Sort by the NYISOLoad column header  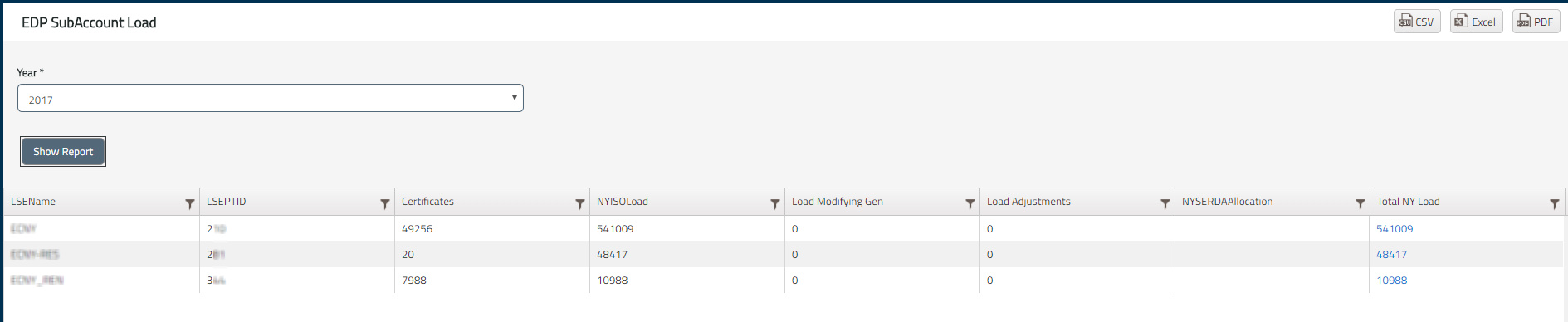[623, 202]
